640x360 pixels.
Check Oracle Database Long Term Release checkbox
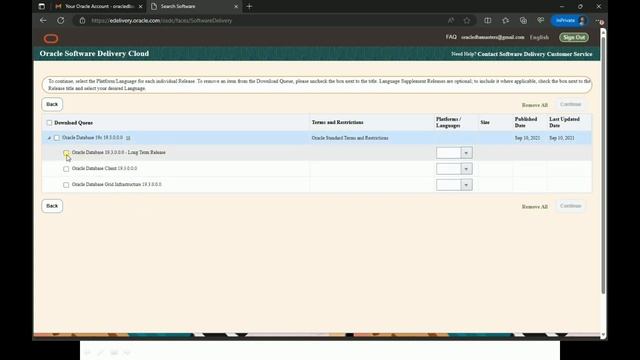tap(66, 153)
